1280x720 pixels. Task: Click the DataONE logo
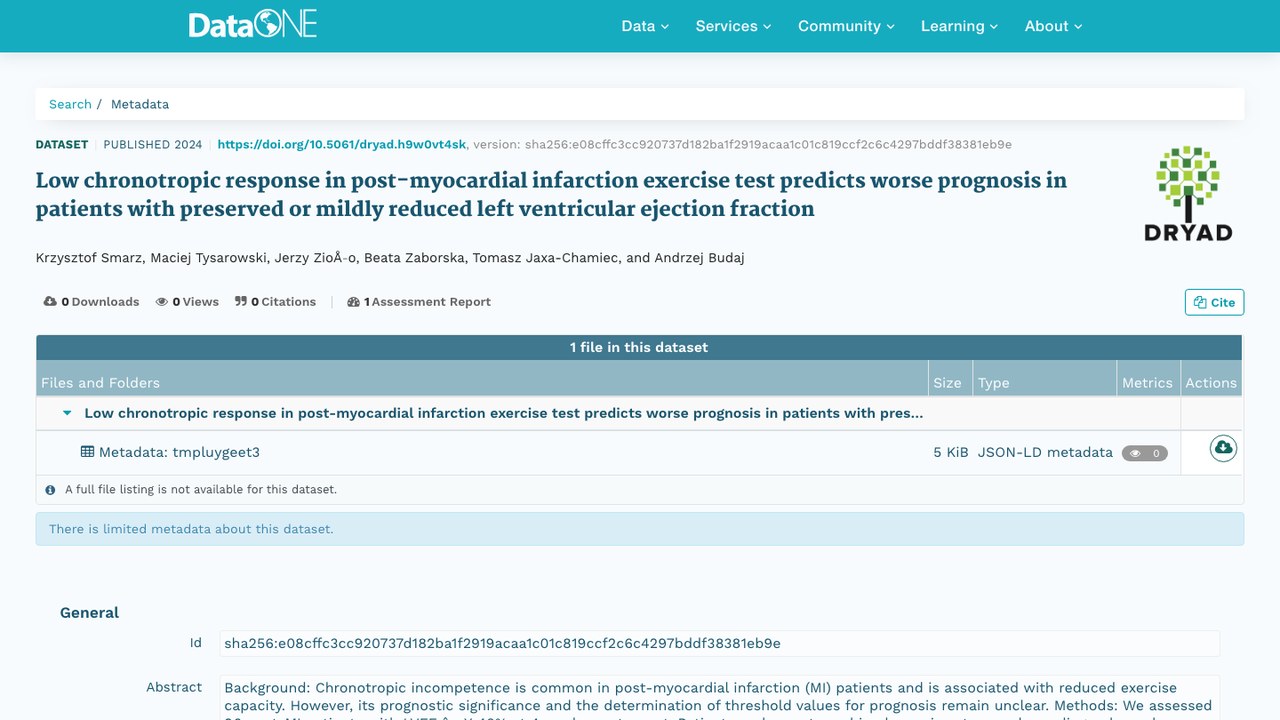pyautogui.click(x=253, y=25)
